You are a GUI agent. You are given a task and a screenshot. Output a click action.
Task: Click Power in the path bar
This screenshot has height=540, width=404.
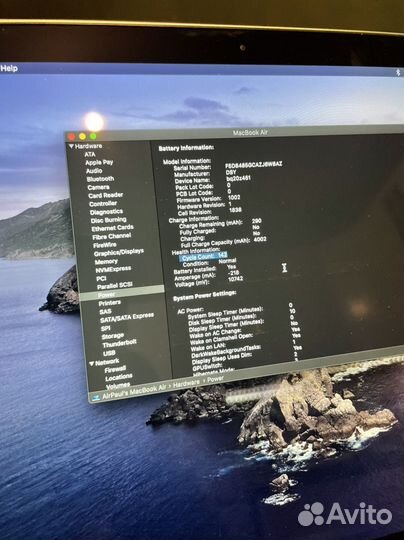215,379
